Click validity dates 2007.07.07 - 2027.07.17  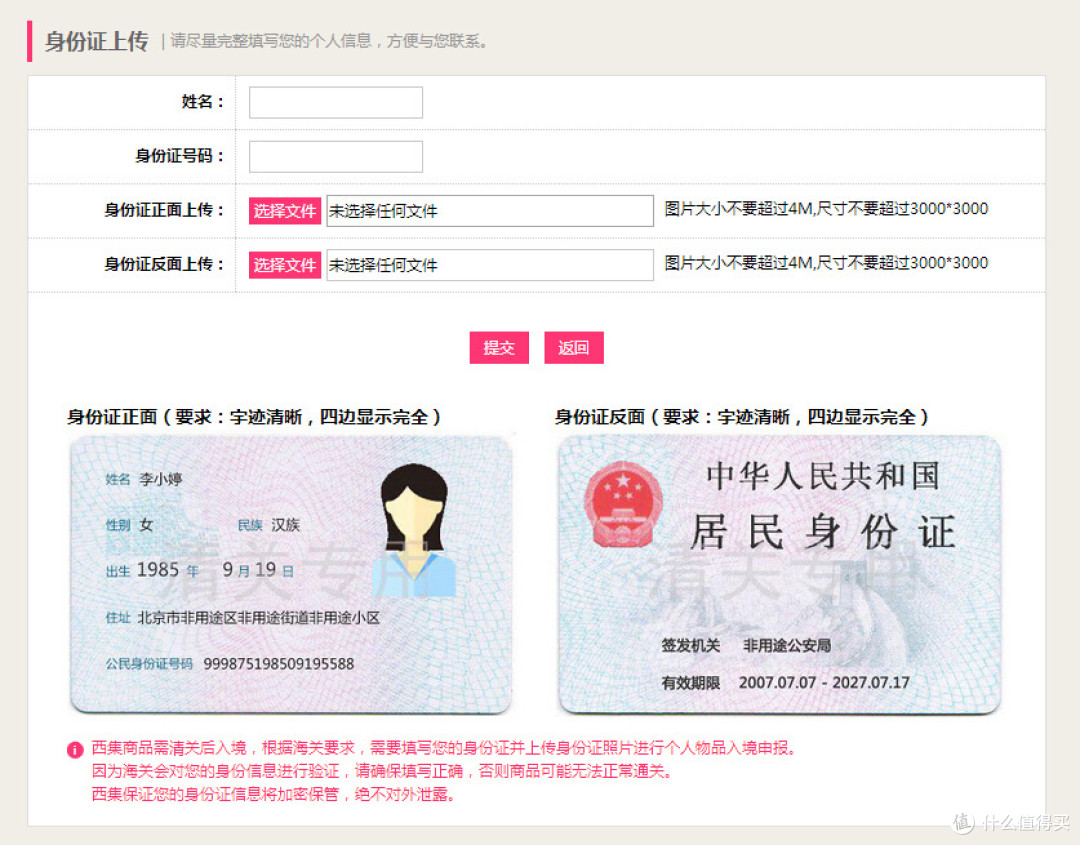(x=824, y=682)
